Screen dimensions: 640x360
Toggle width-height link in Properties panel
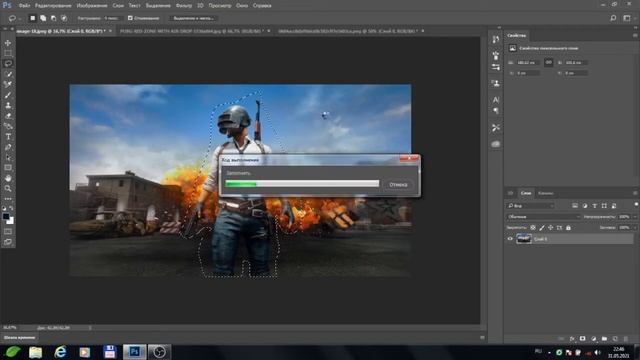(549, 62)
